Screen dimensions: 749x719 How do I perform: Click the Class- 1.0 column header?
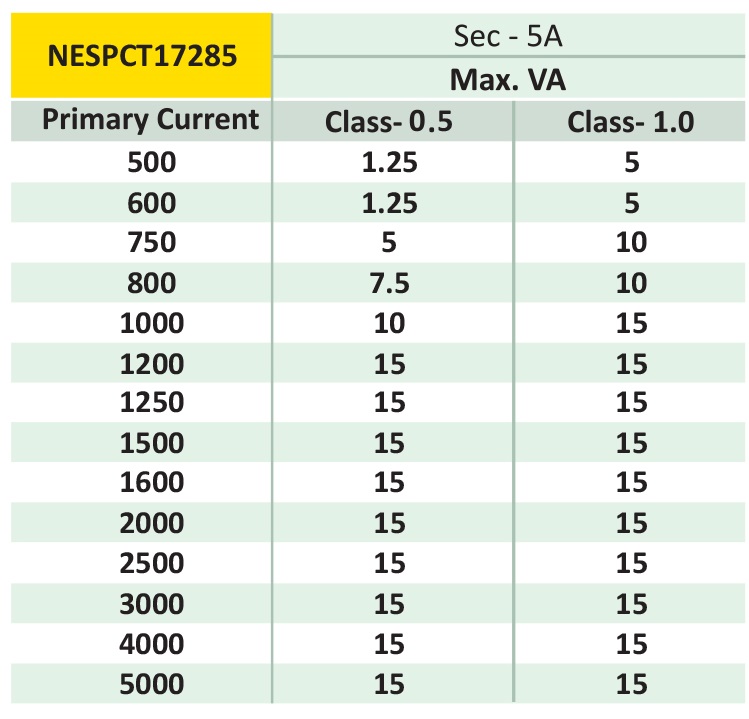[631, 122]
